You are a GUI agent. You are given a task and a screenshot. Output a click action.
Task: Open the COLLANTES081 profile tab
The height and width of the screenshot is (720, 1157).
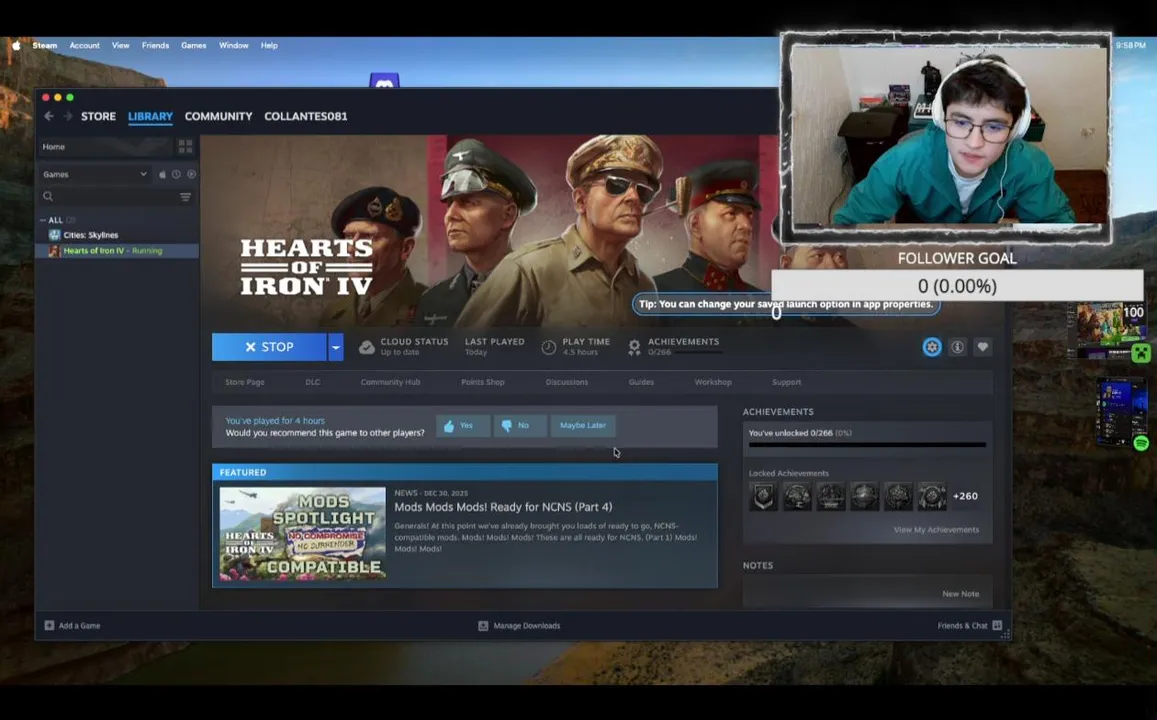(x=305, y=116)
